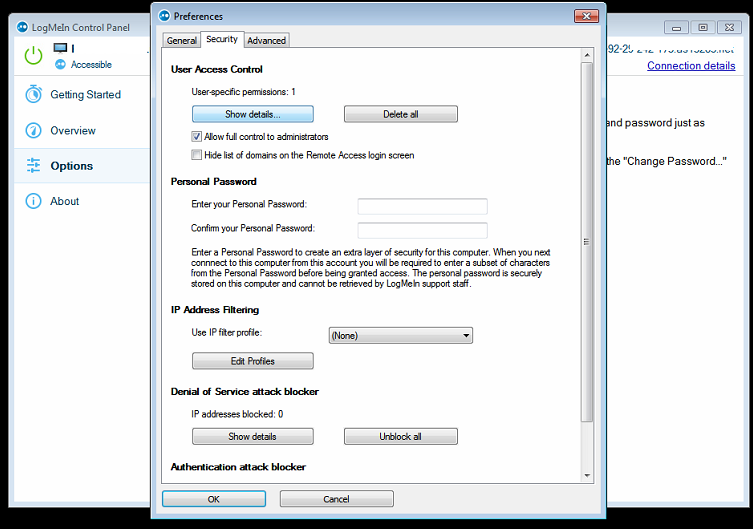Viewport: 753px width, 529px height.
Task: Click Show details under Denial of Service
Action: (x=253, y=436)
